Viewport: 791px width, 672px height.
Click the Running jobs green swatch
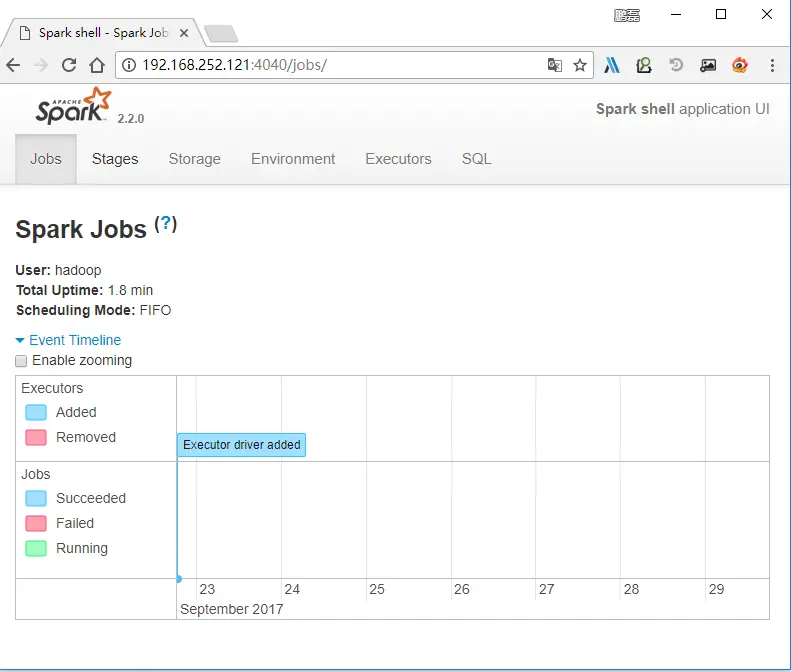pyautogui.click(x=36, y=548)
